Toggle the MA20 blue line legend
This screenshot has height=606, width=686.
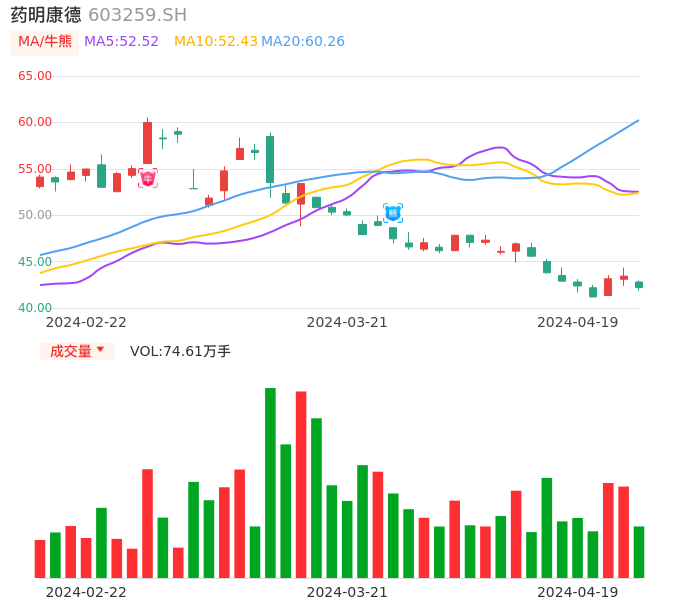pyautogui.click(x=303, y=41)
